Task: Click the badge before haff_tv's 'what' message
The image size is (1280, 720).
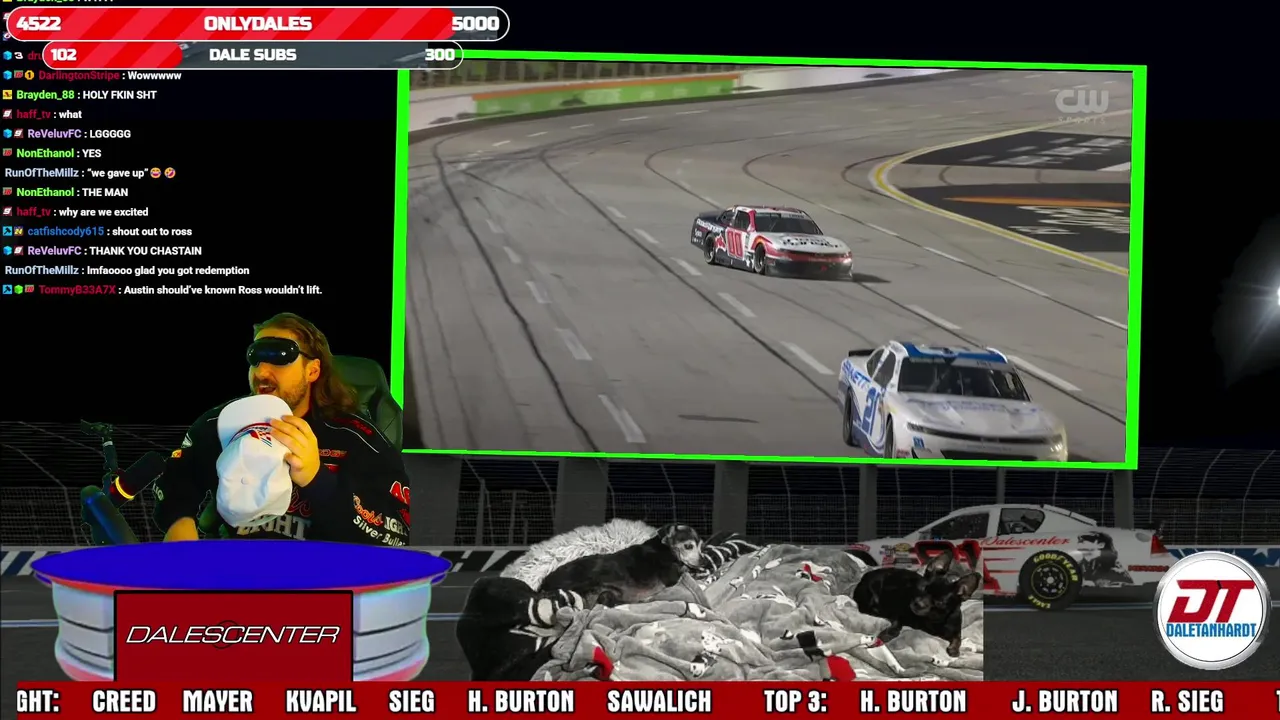Action: pyautogui.click(x=8, y=114)
